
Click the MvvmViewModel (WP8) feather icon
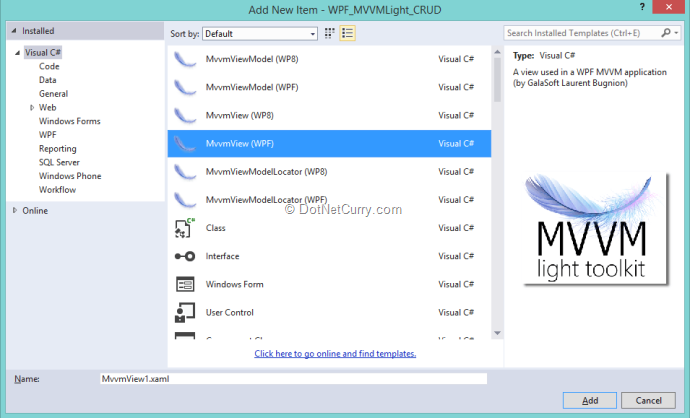185,59
